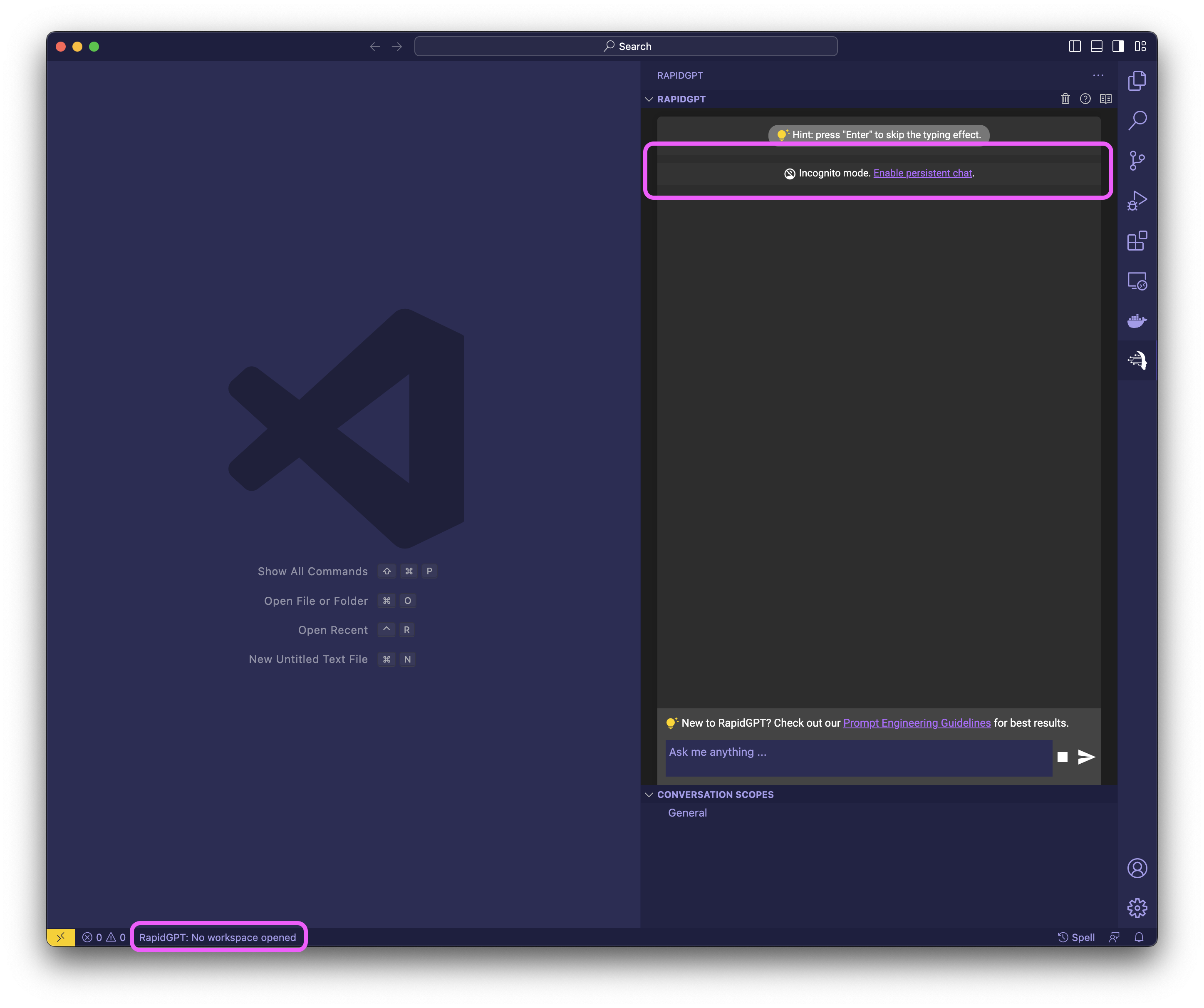Send the chat message with arrow icon
Screen dimensions: 1204x1008
(1086, 757)
